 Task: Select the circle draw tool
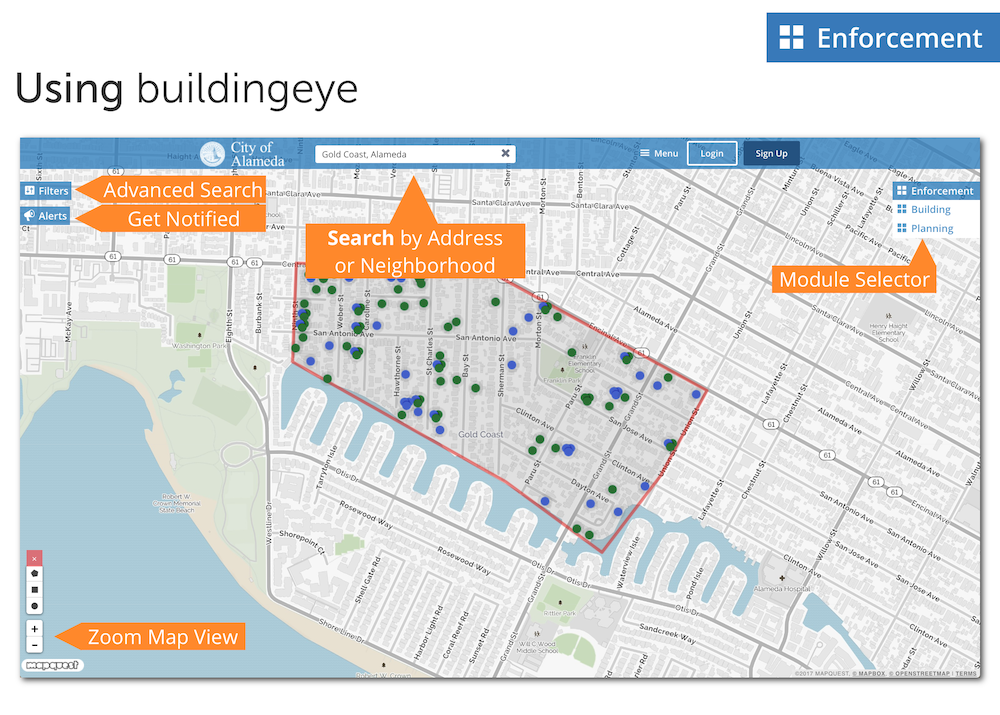[34, 605]
